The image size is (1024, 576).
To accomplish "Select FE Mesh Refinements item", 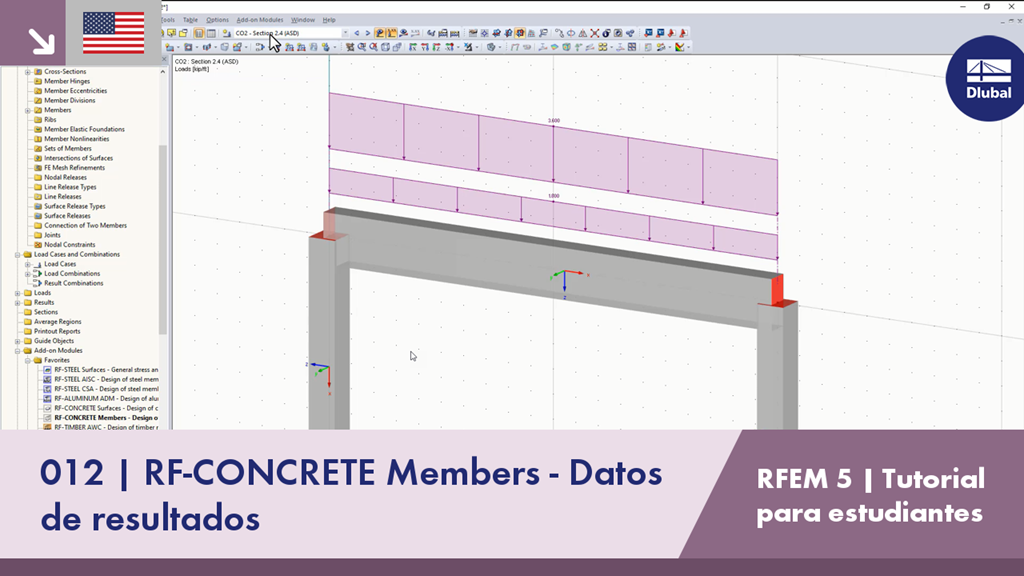I will 74,168.
